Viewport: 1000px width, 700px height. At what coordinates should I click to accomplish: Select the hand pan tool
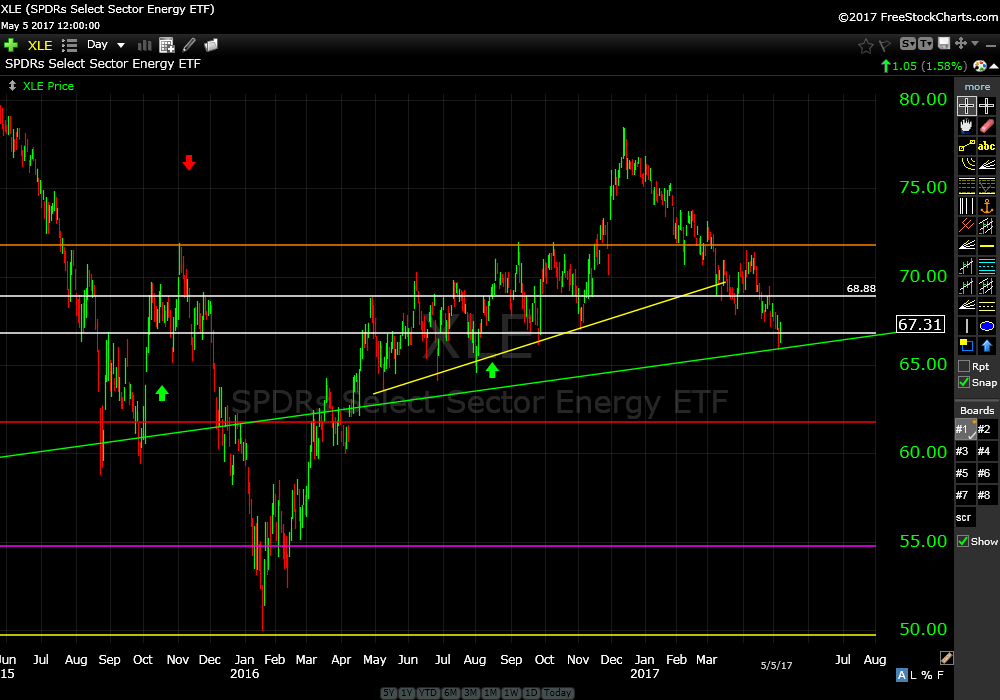pyautogui.click(x=966, y=127)
